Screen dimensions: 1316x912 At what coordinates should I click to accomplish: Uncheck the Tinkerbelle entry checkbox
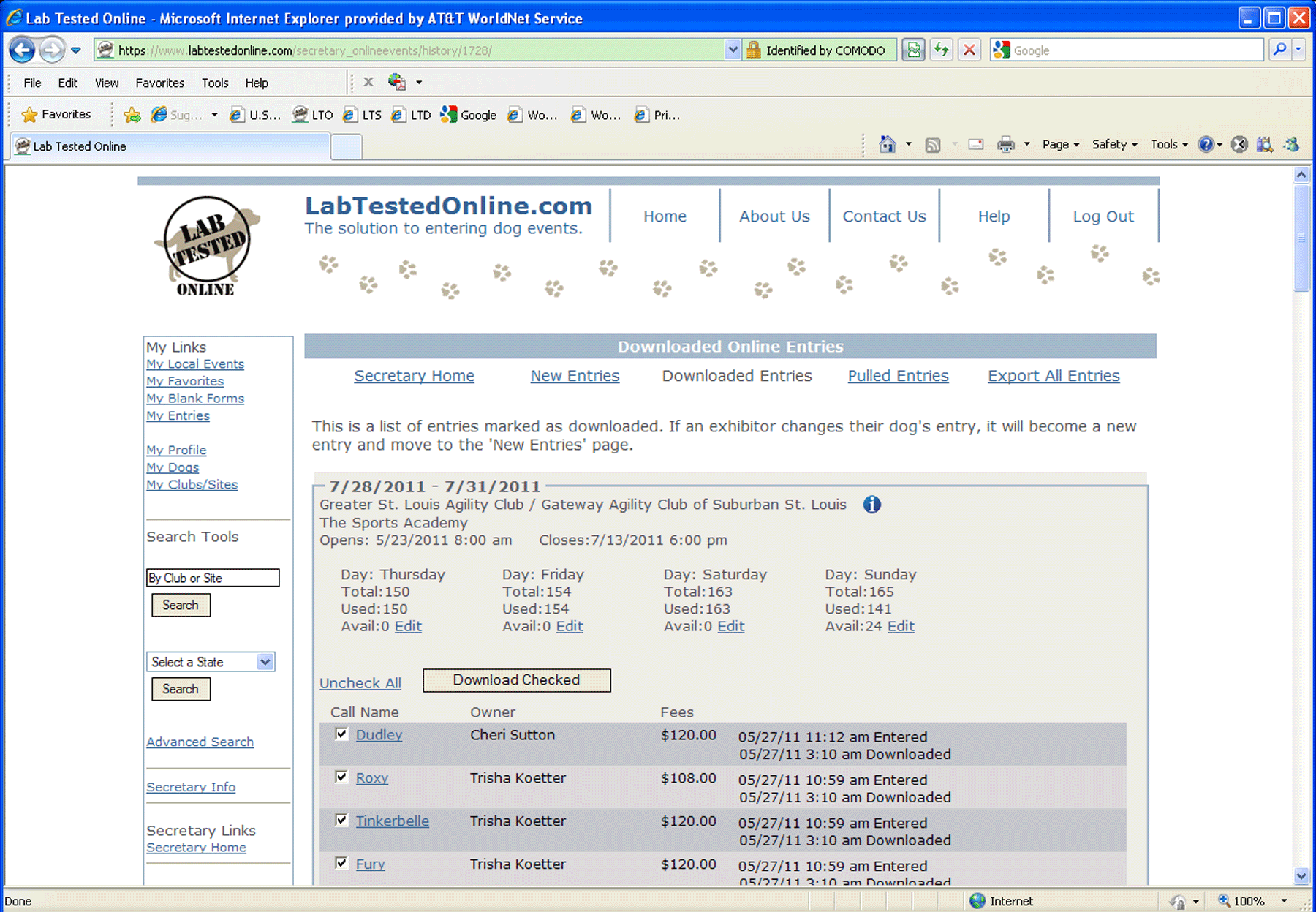(x=341, y=820)
